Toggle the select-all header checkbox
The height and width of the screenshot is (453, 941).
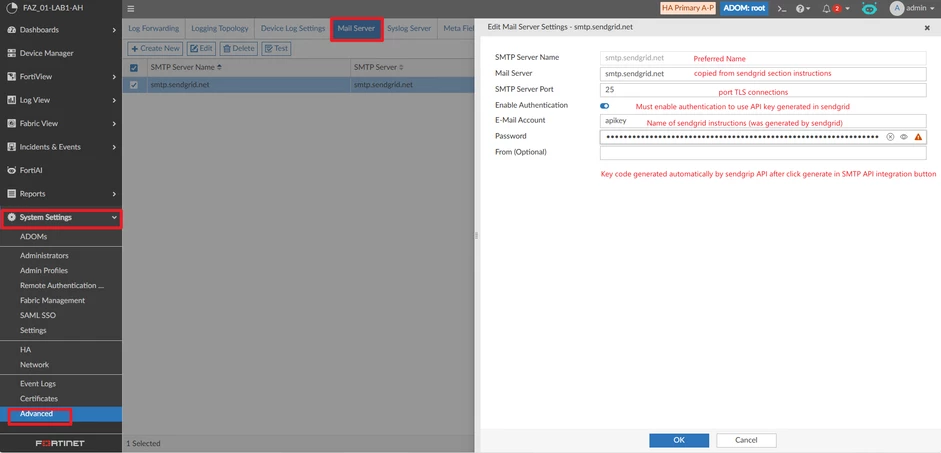pyautogui.click(x=134, y=68)
